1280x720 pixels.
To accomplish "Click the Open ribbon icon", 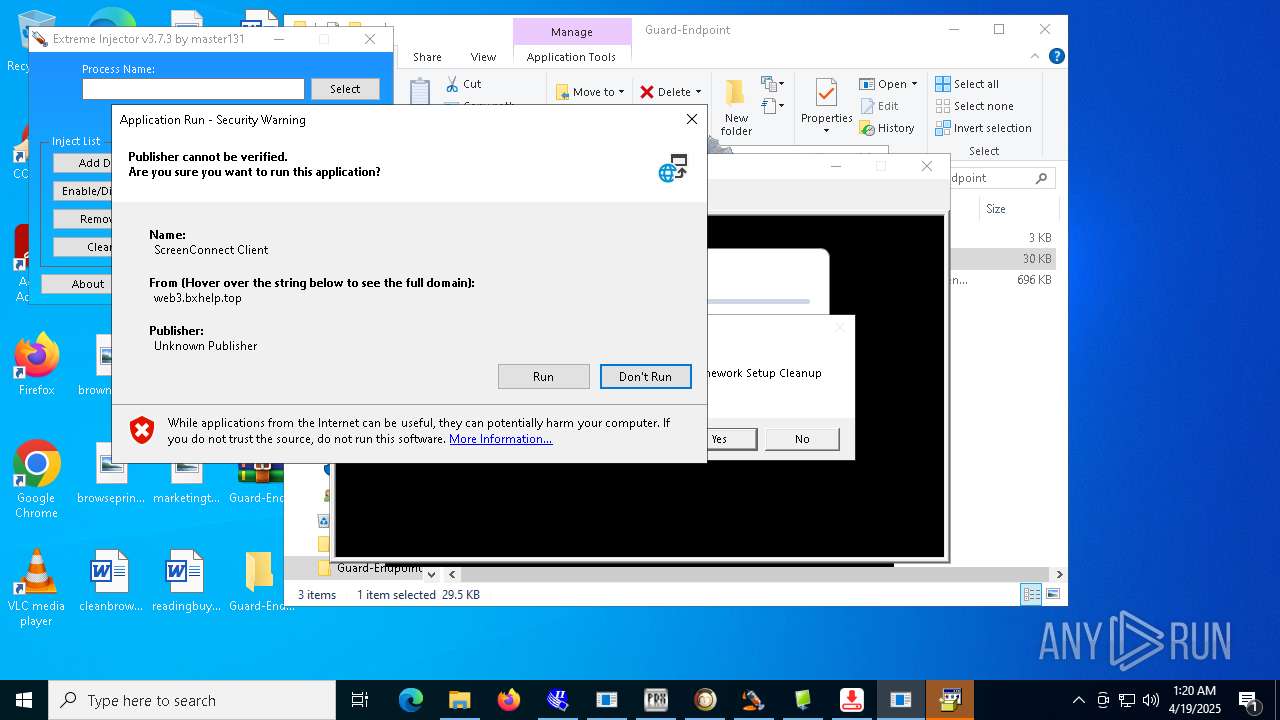I will coord(867,84).
